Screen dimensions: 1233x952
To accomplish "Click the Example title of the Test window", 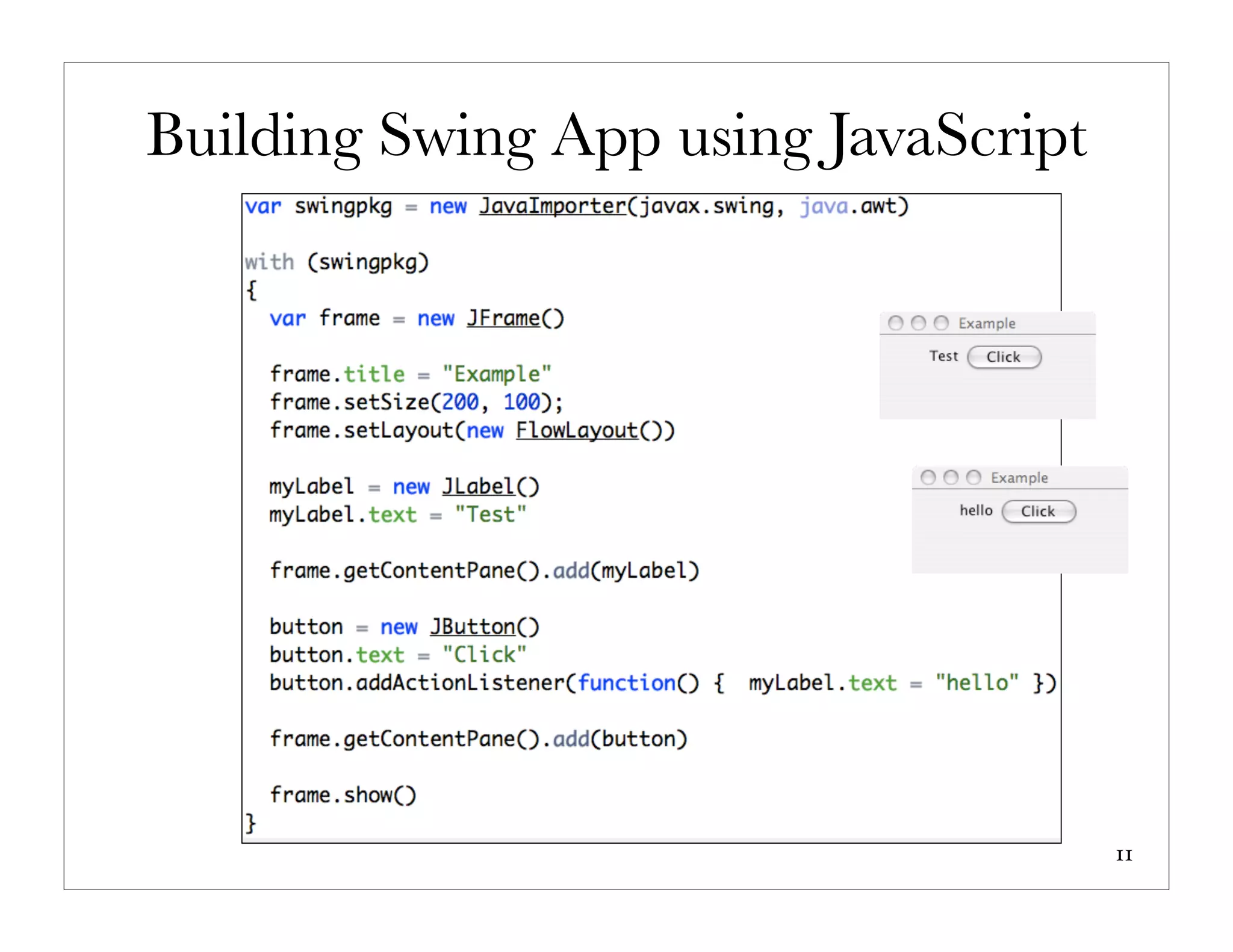I will point(987,324).
